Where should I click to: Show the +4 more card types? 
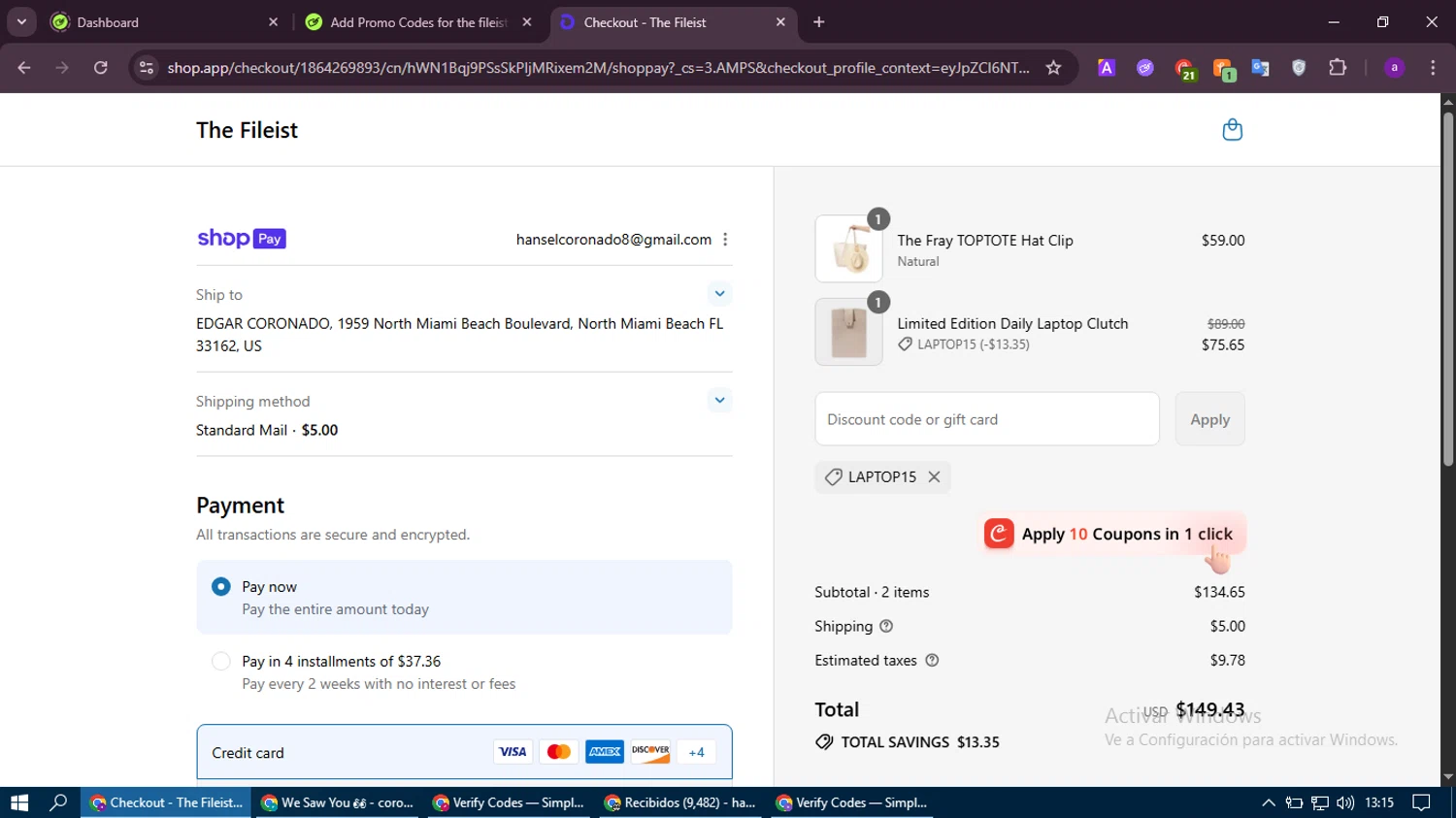pyautogui.click(x=696, y=752)
